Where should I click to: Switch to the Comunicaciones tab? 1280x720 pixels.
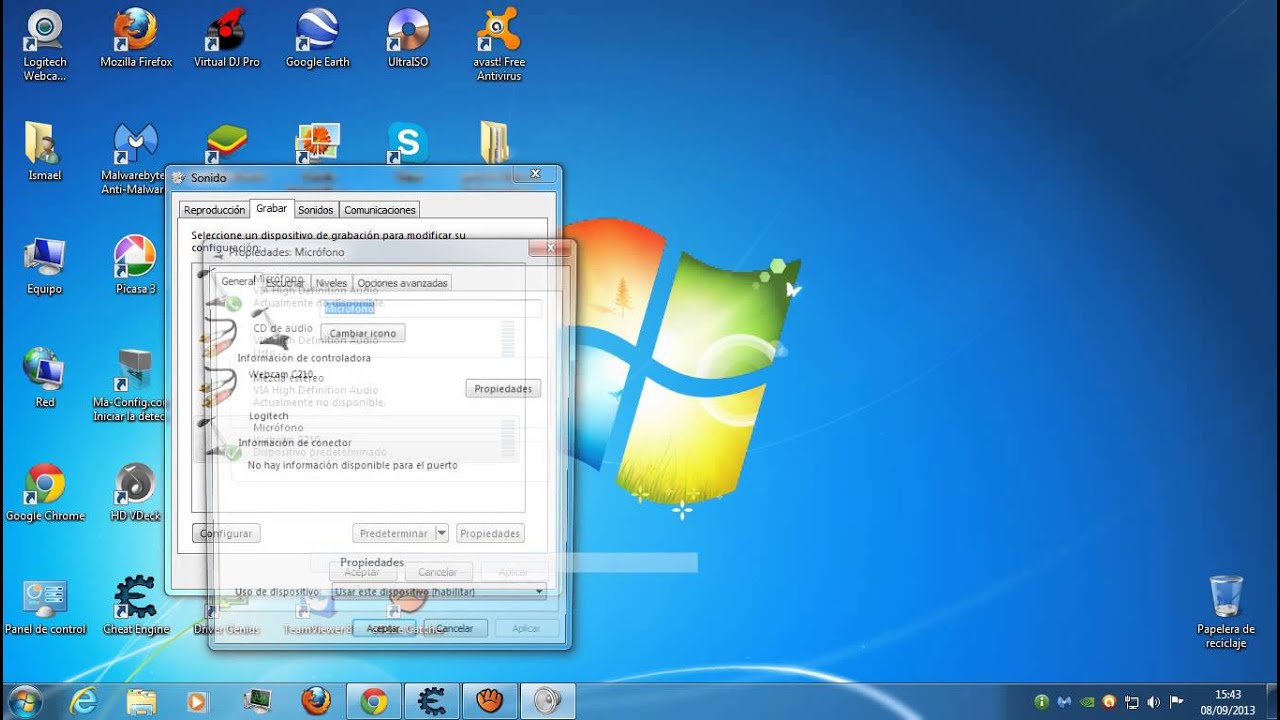380,210
